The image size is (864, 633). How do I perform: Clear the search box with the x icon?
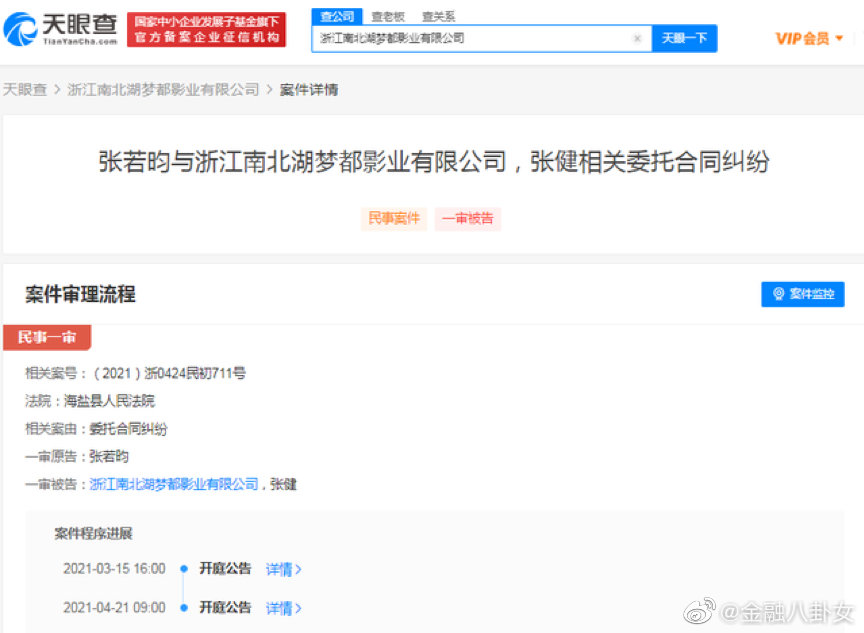638,38
